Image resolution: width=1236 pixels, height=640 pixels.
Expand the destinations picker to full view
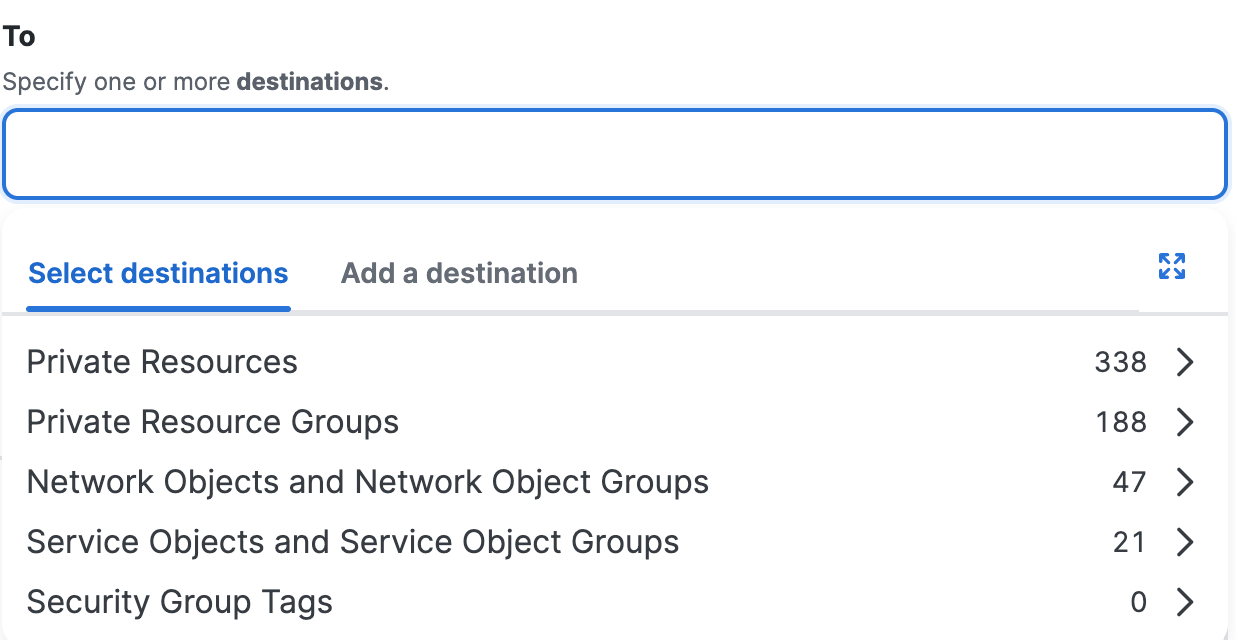[x=1171, y=266]
